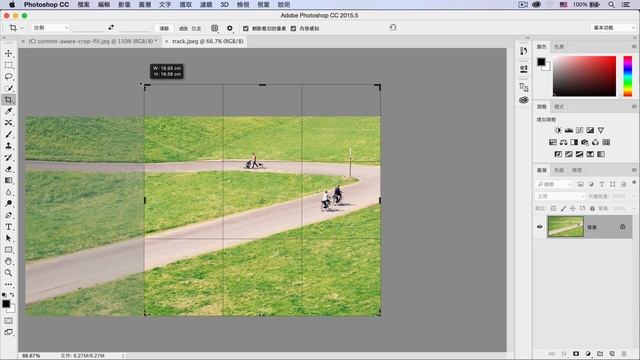Select the Dodge tool
This screenshot has height=360, width=640.
point(9,203)
